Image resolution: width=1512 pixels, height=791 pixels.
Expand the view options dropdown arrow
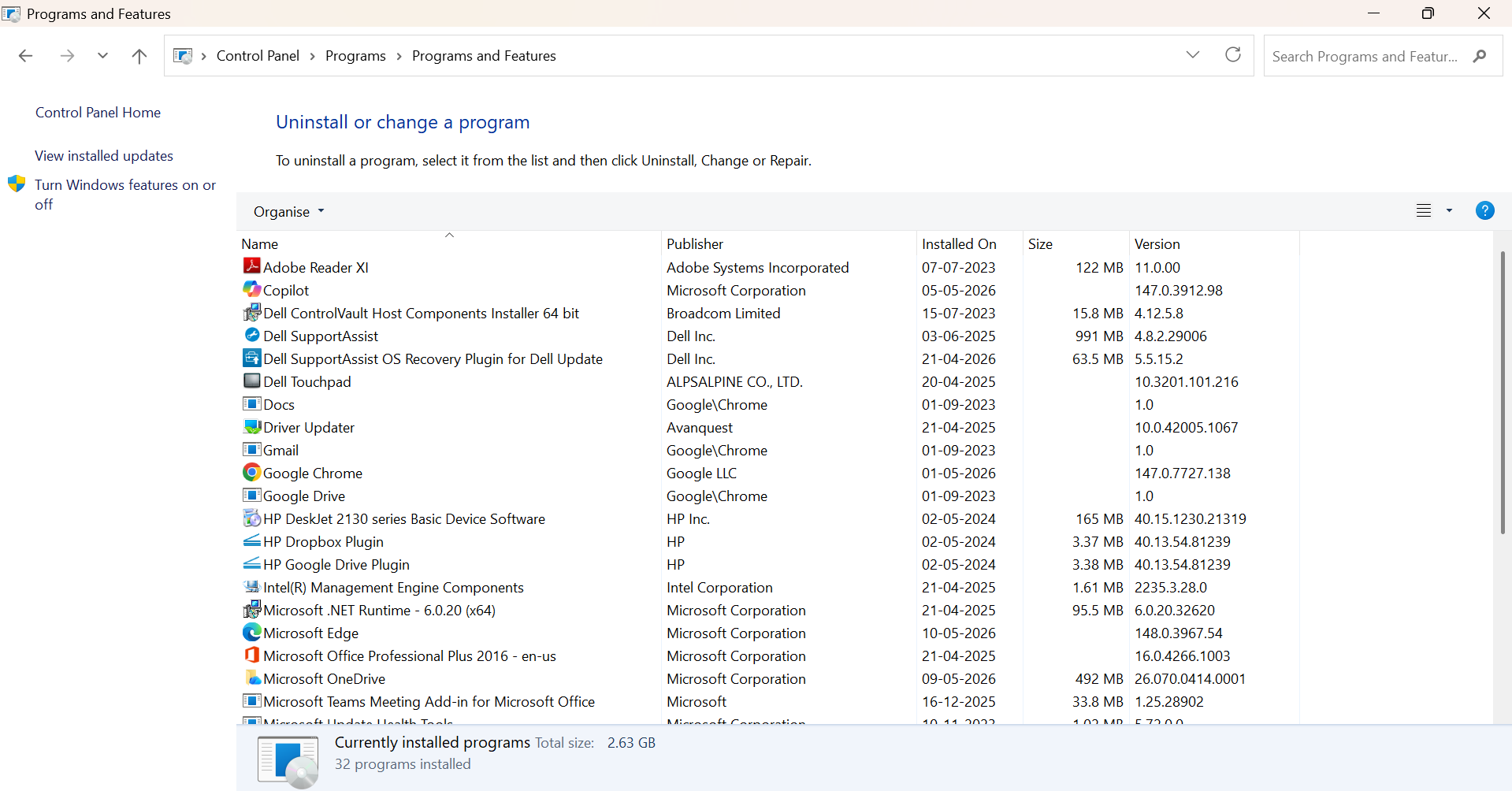click(x=1449, y=210)
